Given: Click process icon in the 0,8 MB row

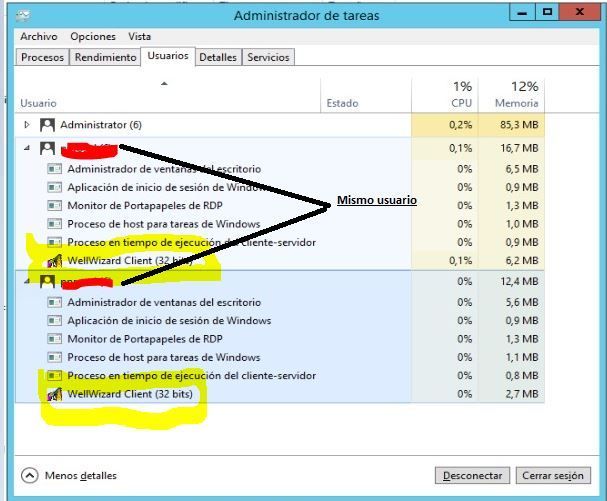Looking at the screenshot, I should coord(54,376).
